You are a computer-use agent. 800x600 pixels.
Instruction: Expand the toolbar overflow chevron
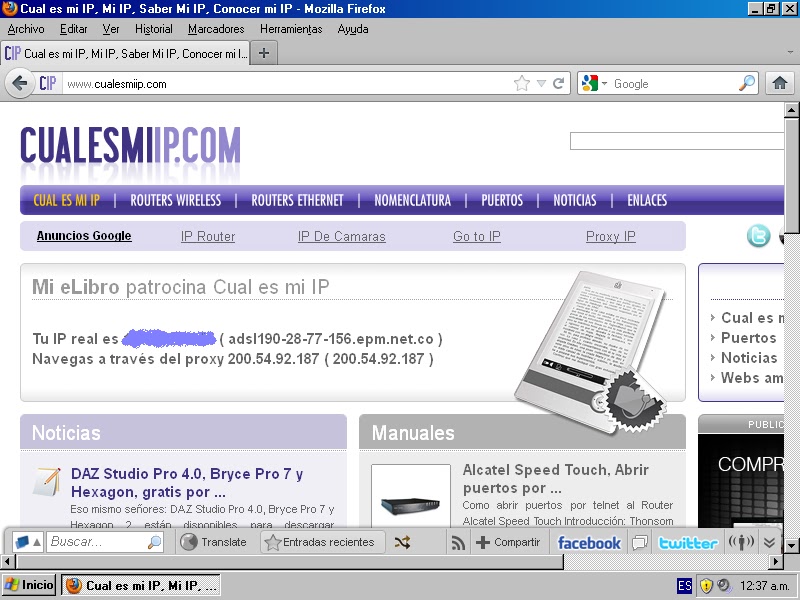(x=769, y=542)
